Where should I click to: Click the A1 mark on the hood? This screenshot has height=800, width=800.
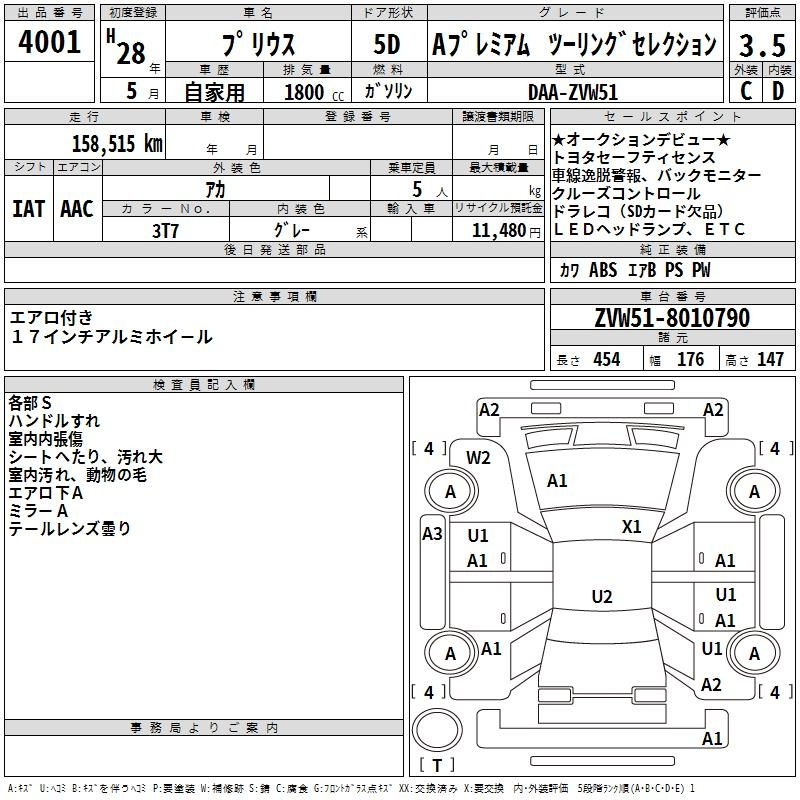557,480
